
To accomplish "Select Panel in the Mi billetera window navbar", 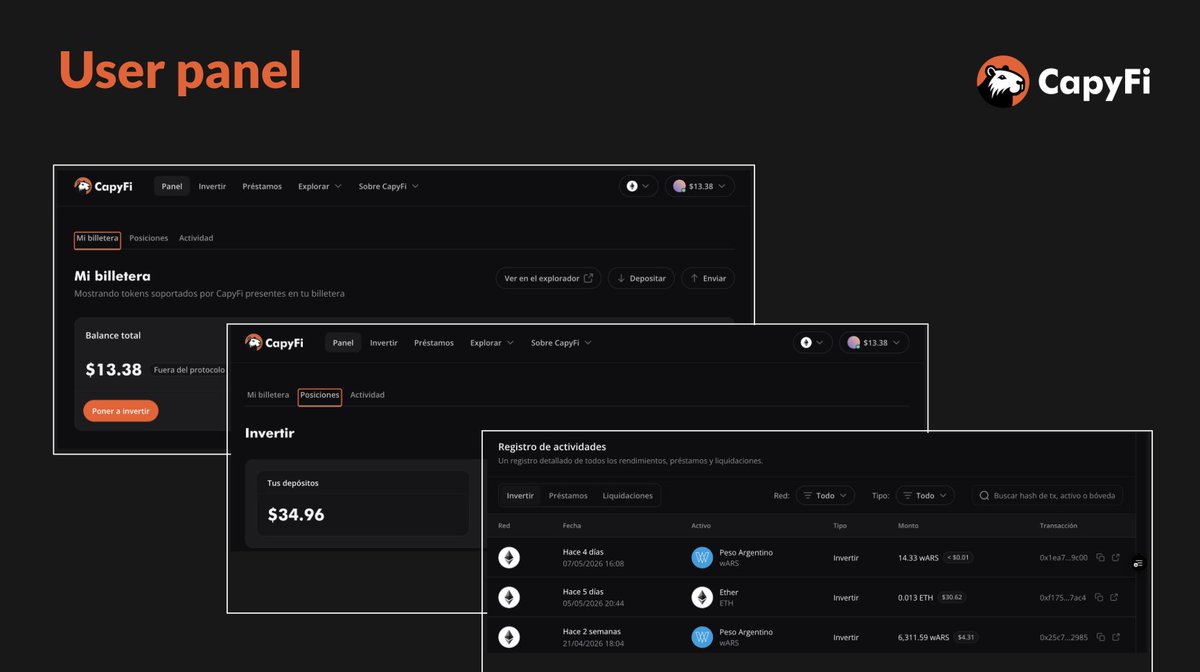I will [x=172, y=186].
